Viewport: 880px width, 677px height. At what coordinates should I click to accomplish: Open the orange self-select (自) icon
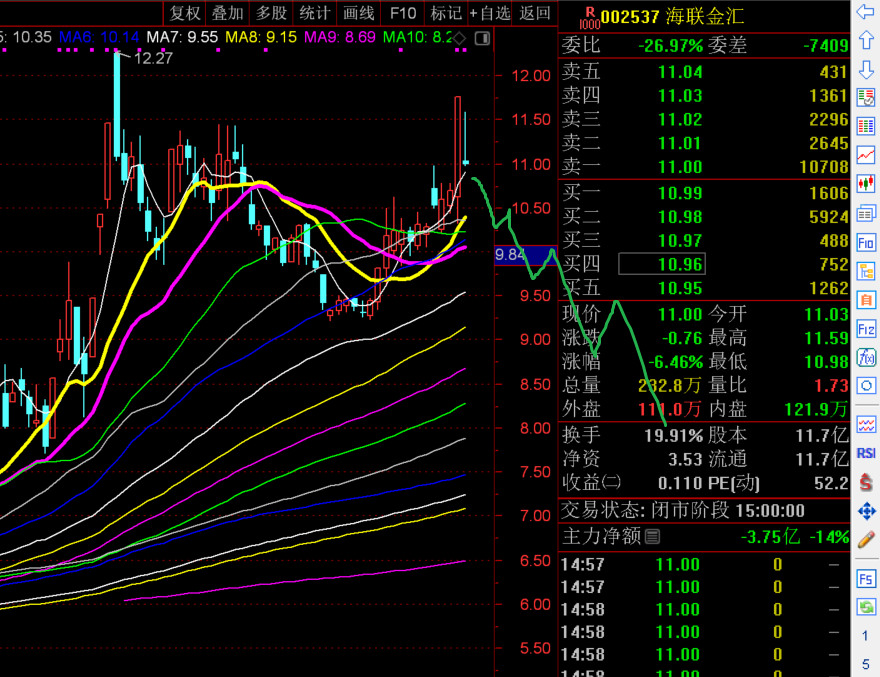tap(865, 300)
